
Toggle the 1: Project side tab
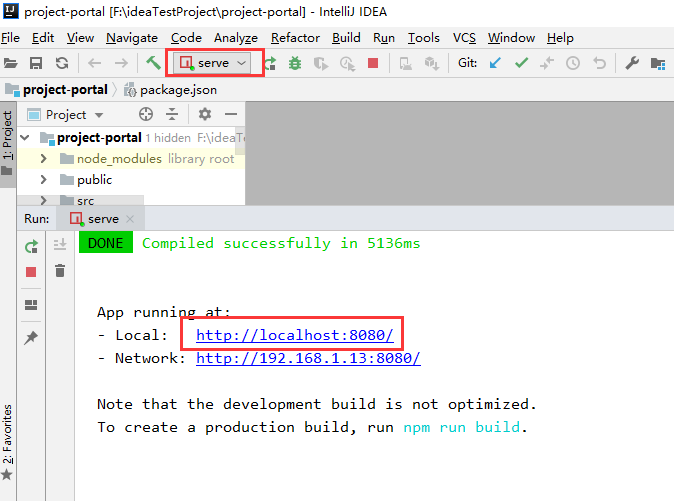click(7, 144)
